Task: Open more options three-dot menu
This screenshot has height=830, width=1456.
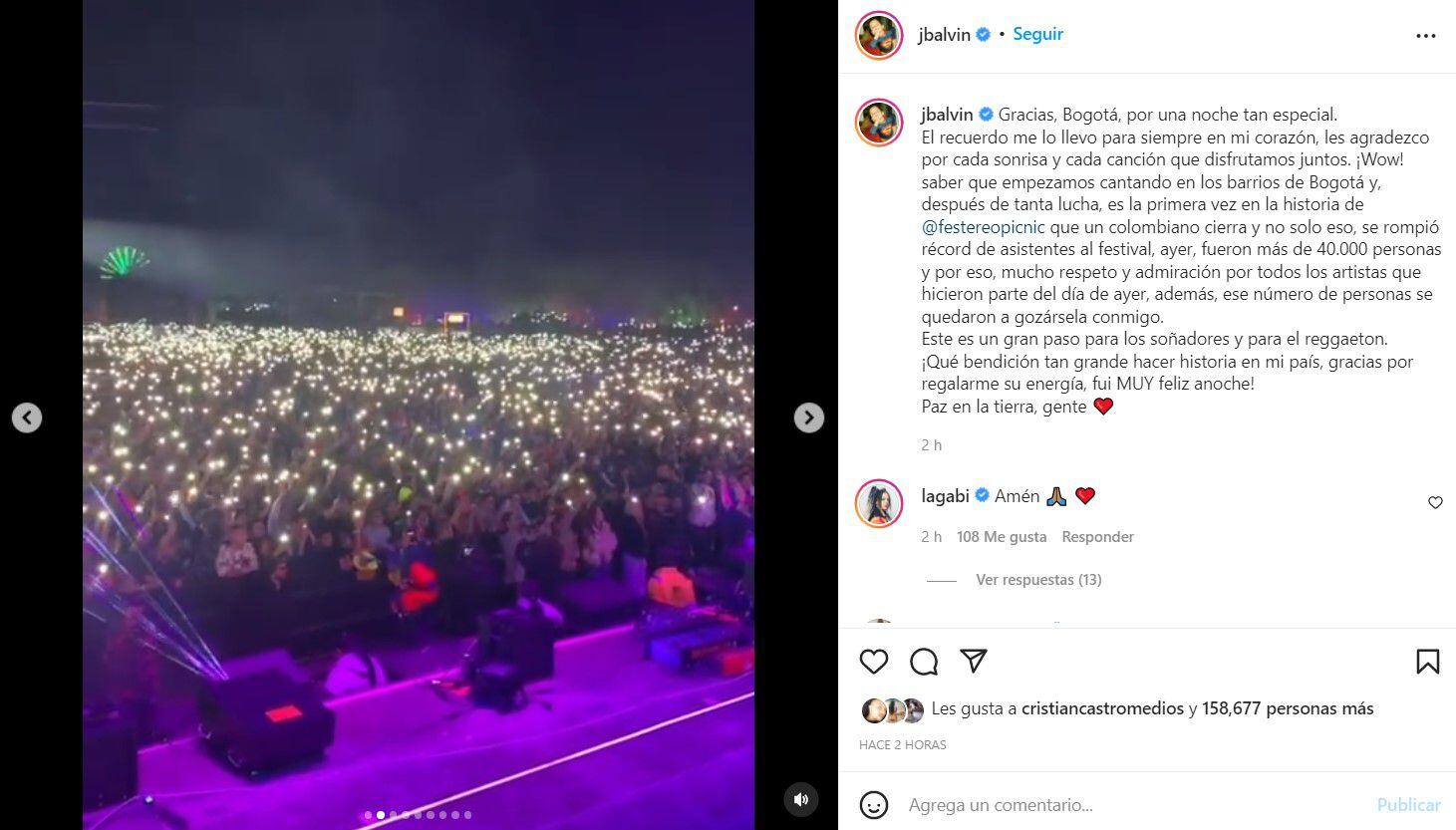Action: pos(1426,36)
